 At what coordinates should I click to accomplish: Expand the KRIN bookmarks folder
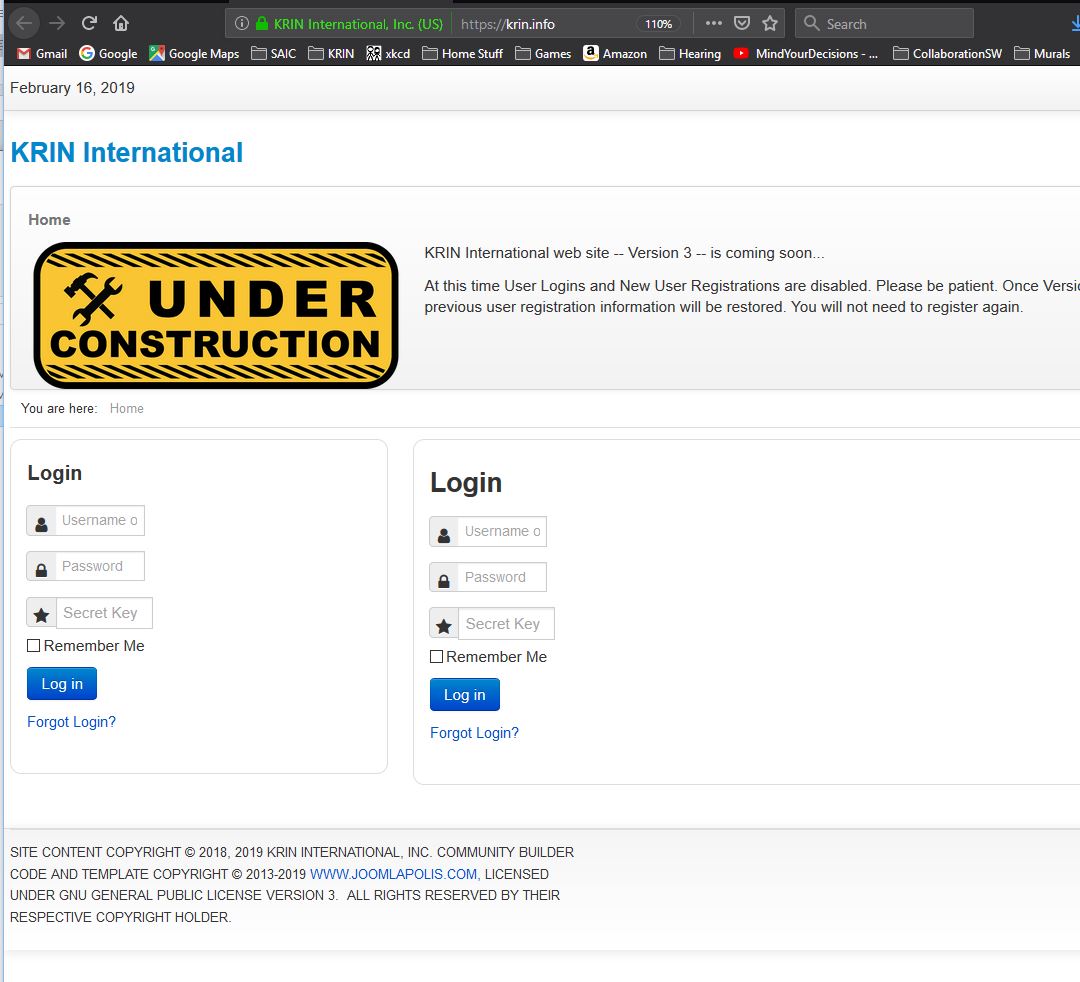click(x=331, y=54)
